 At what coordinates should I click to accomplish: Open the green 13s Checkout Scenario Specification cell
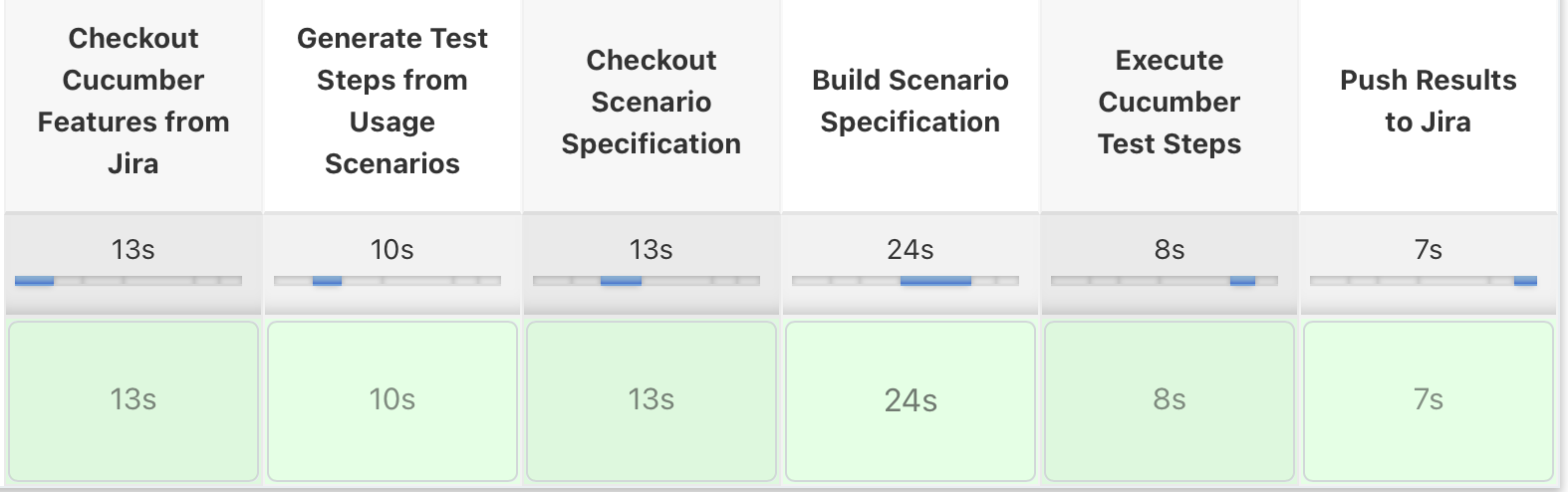tap(652, 400)
